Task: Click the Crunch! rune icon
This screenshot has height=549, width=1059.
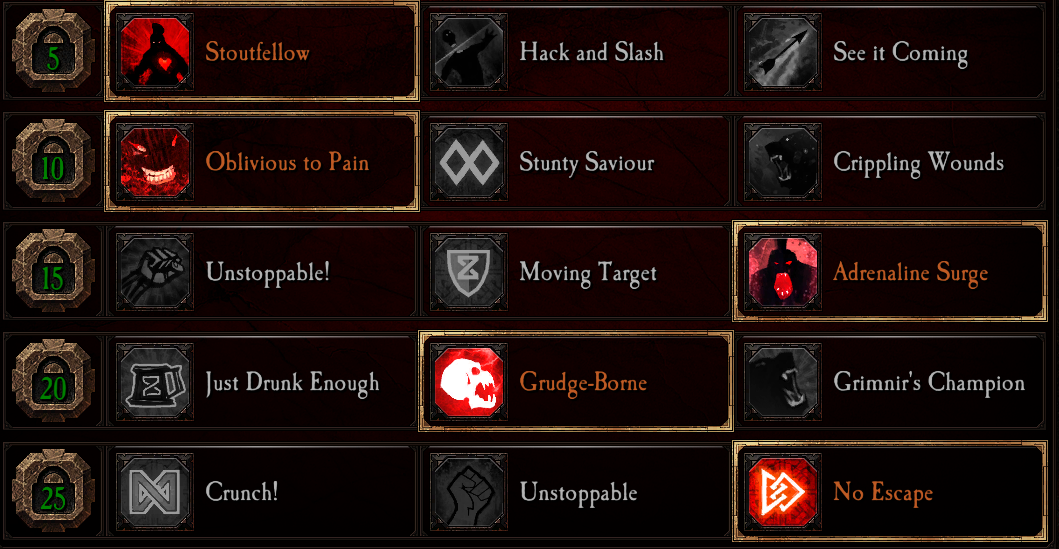Action: point(155,492)
